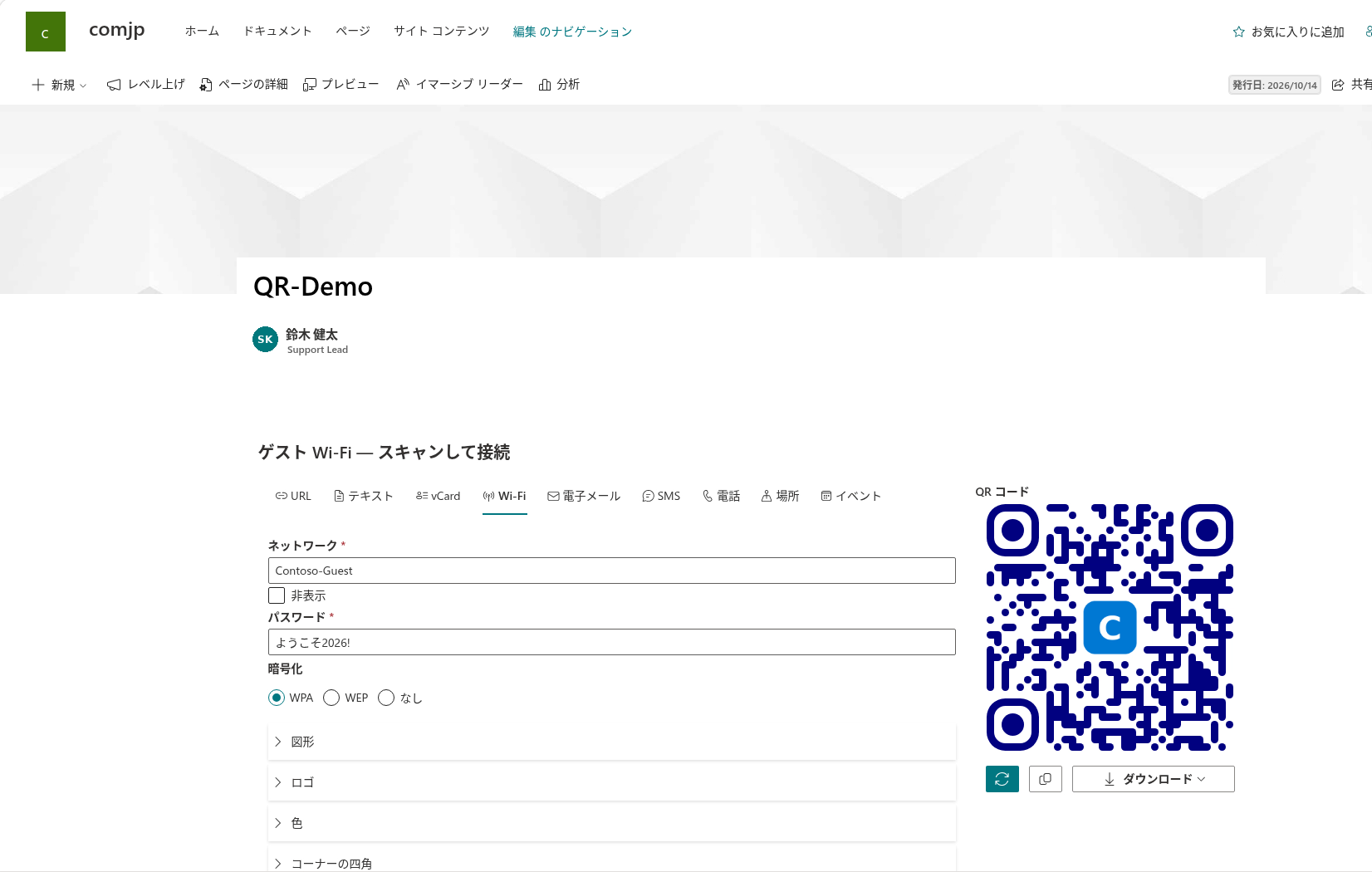Switch to the 電子メール (Email) tab
This screenshot has width=1372, height=872.
tap(584, 496)
